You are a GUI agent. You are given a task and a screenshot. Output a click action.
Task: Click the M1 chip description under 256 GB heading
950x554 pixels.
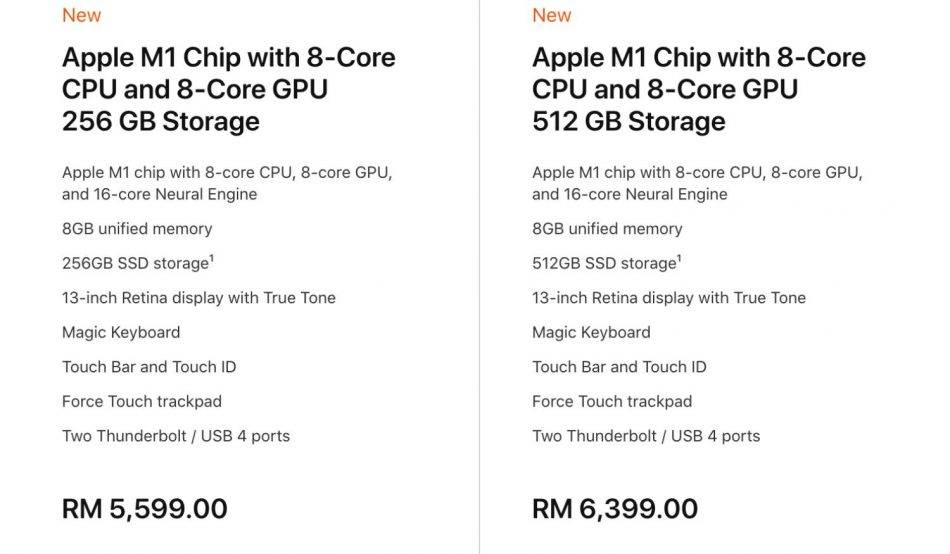point(227,183)
